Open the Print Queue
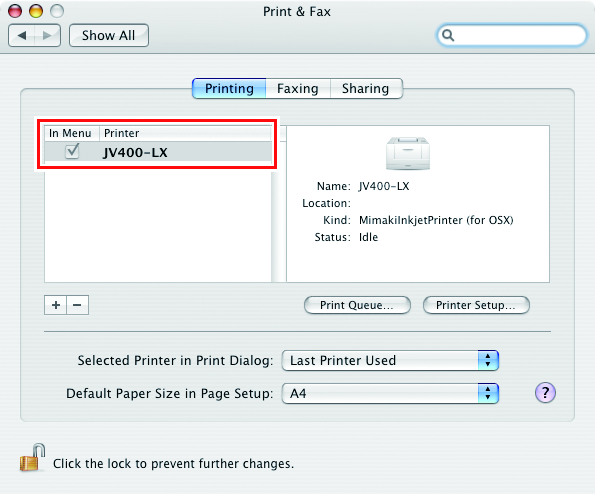 coord(357,305)
